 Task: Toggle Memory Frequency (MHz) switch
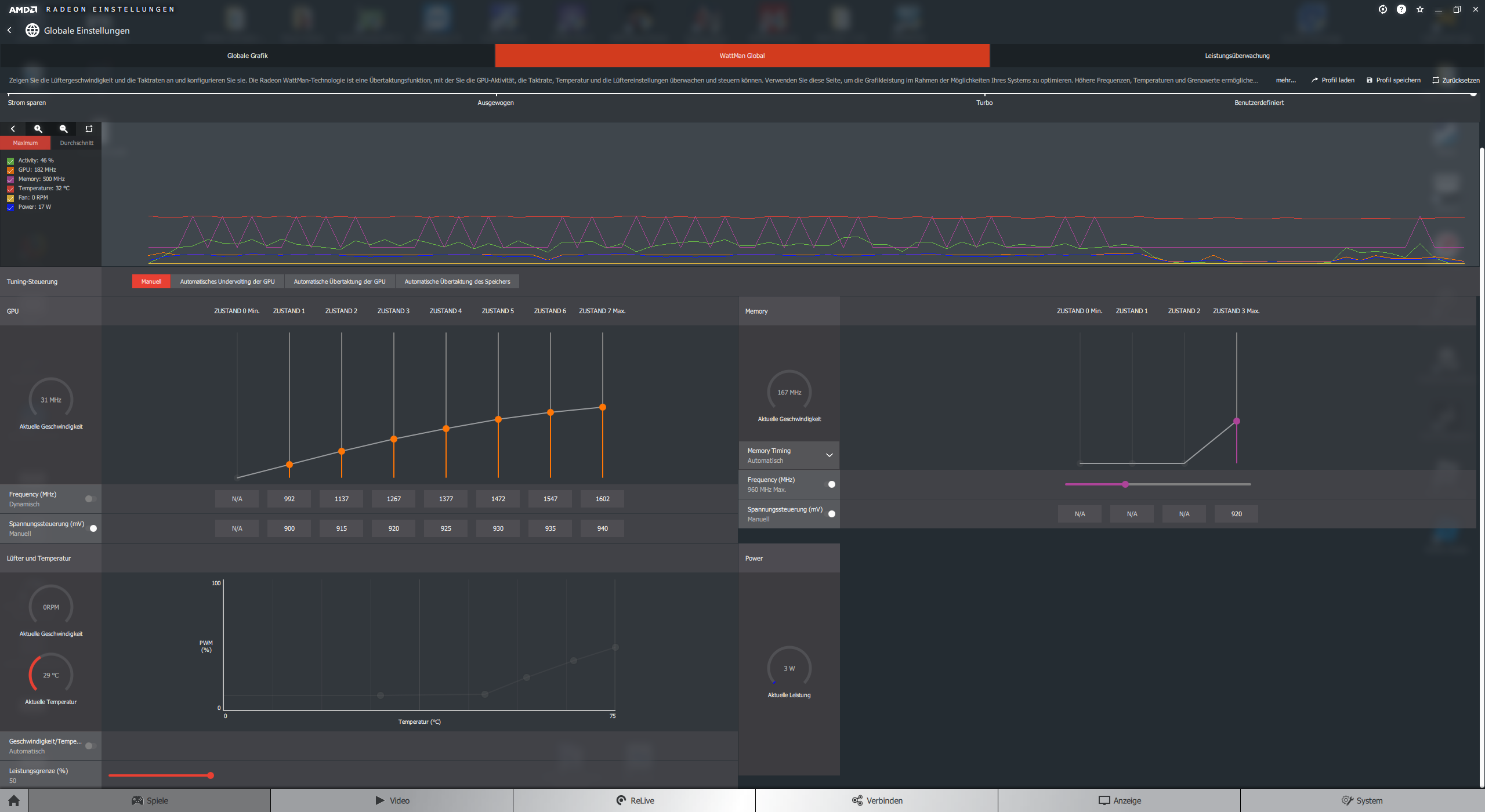point(830,484)
